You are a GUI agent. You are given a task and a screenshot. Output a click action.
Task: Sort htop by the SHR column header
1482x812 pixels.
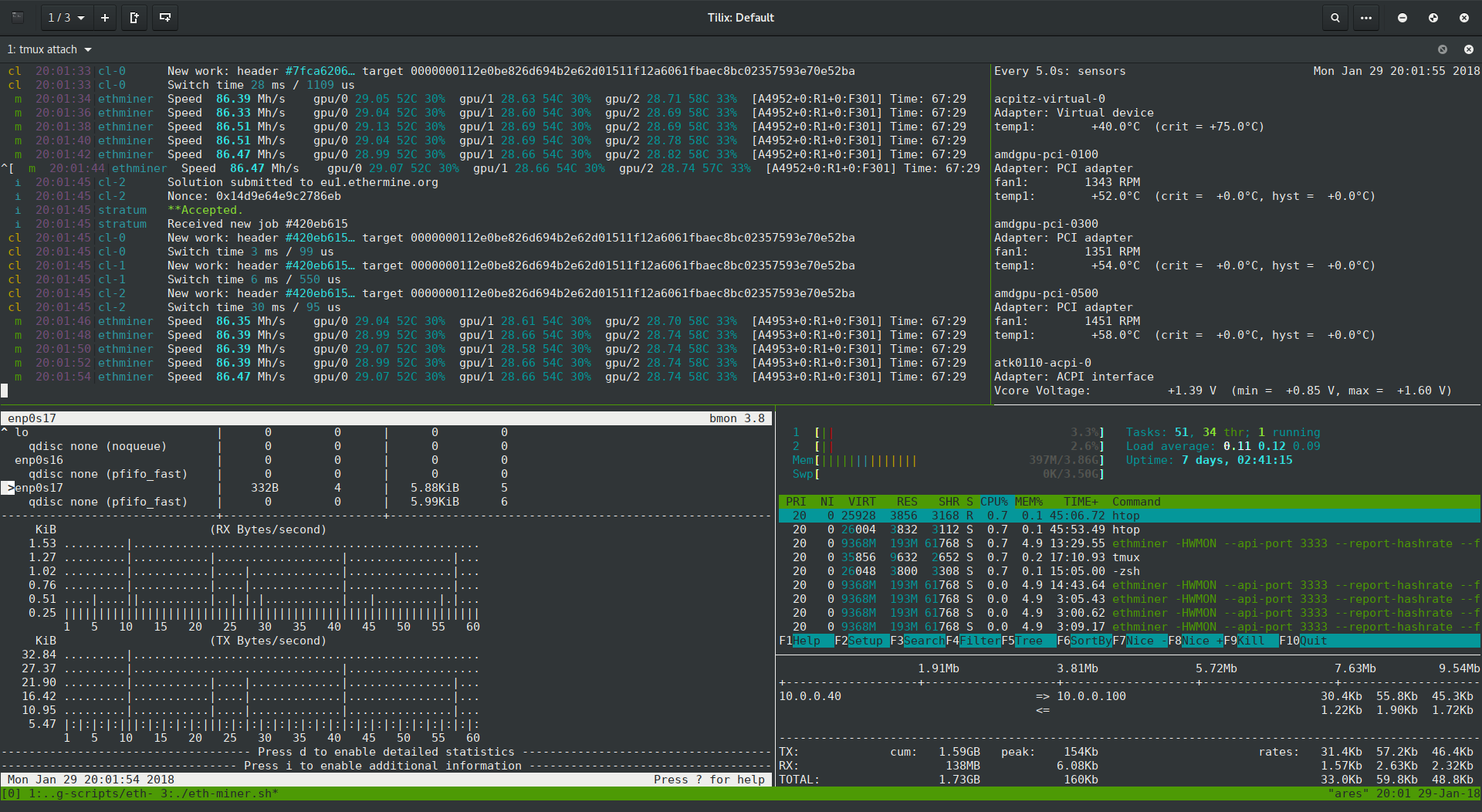click(x=949, y=502)
